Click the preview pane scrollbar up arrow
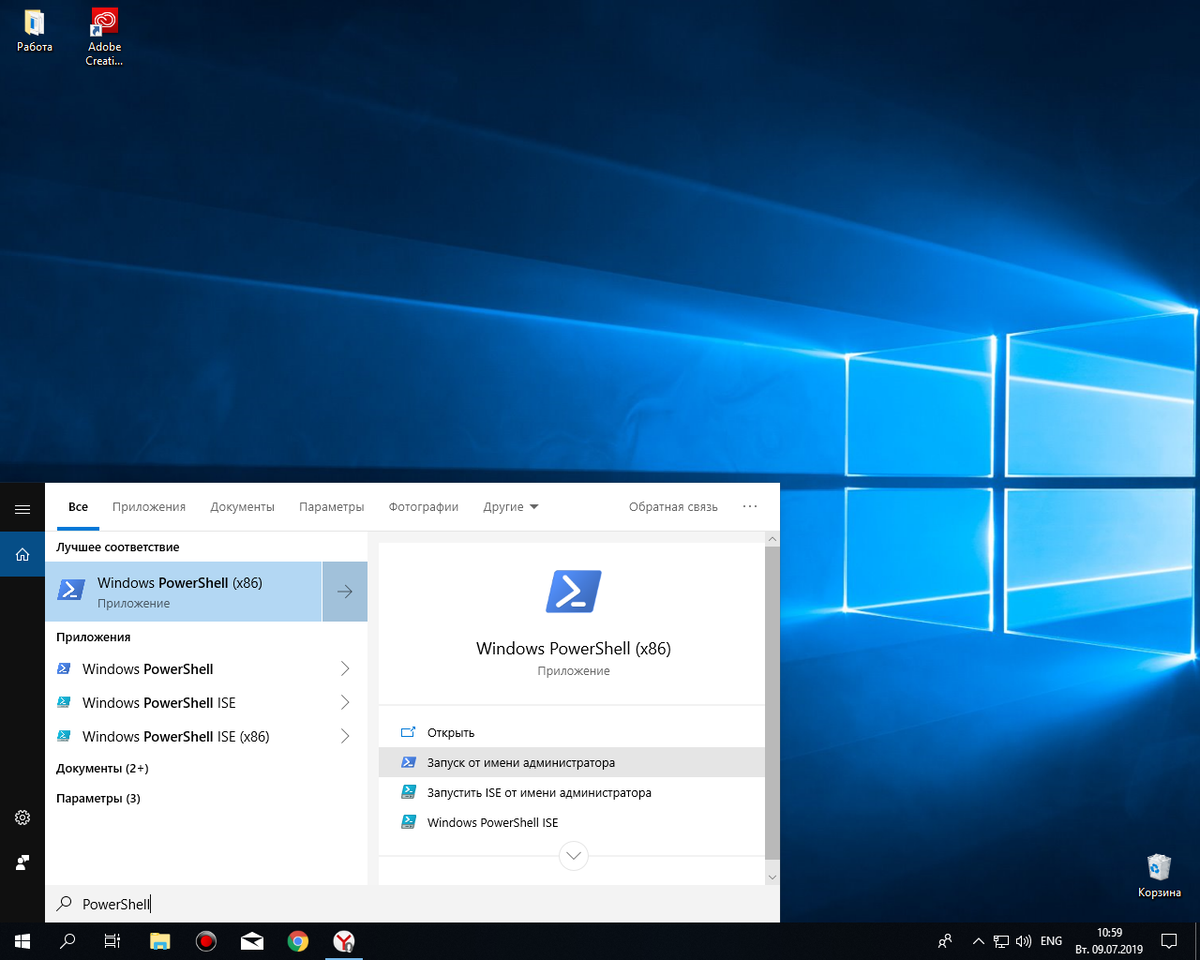 point(772,539)
